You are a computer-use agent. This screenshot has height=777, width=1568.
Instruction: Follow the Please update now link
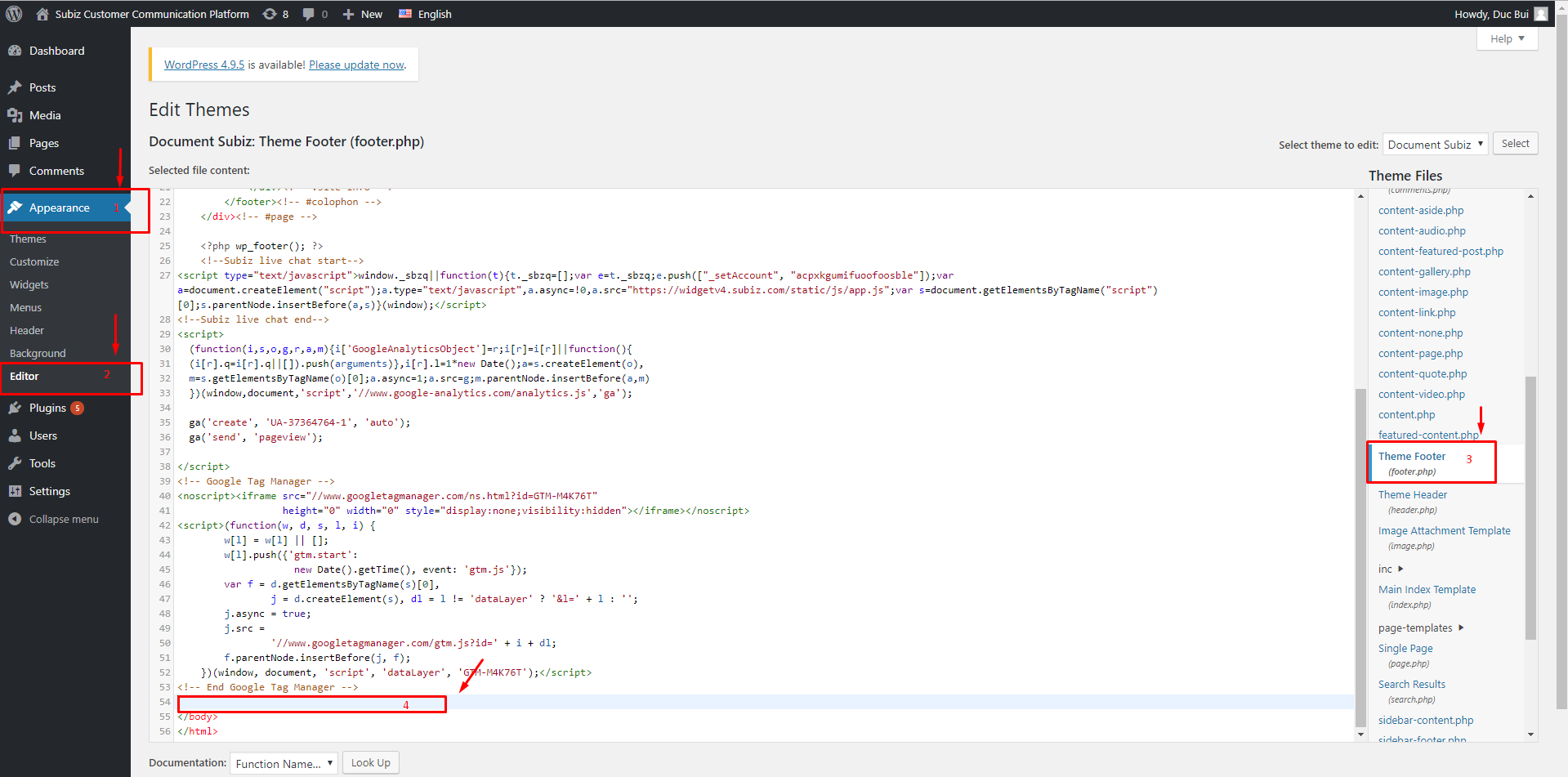click(356, 65)
